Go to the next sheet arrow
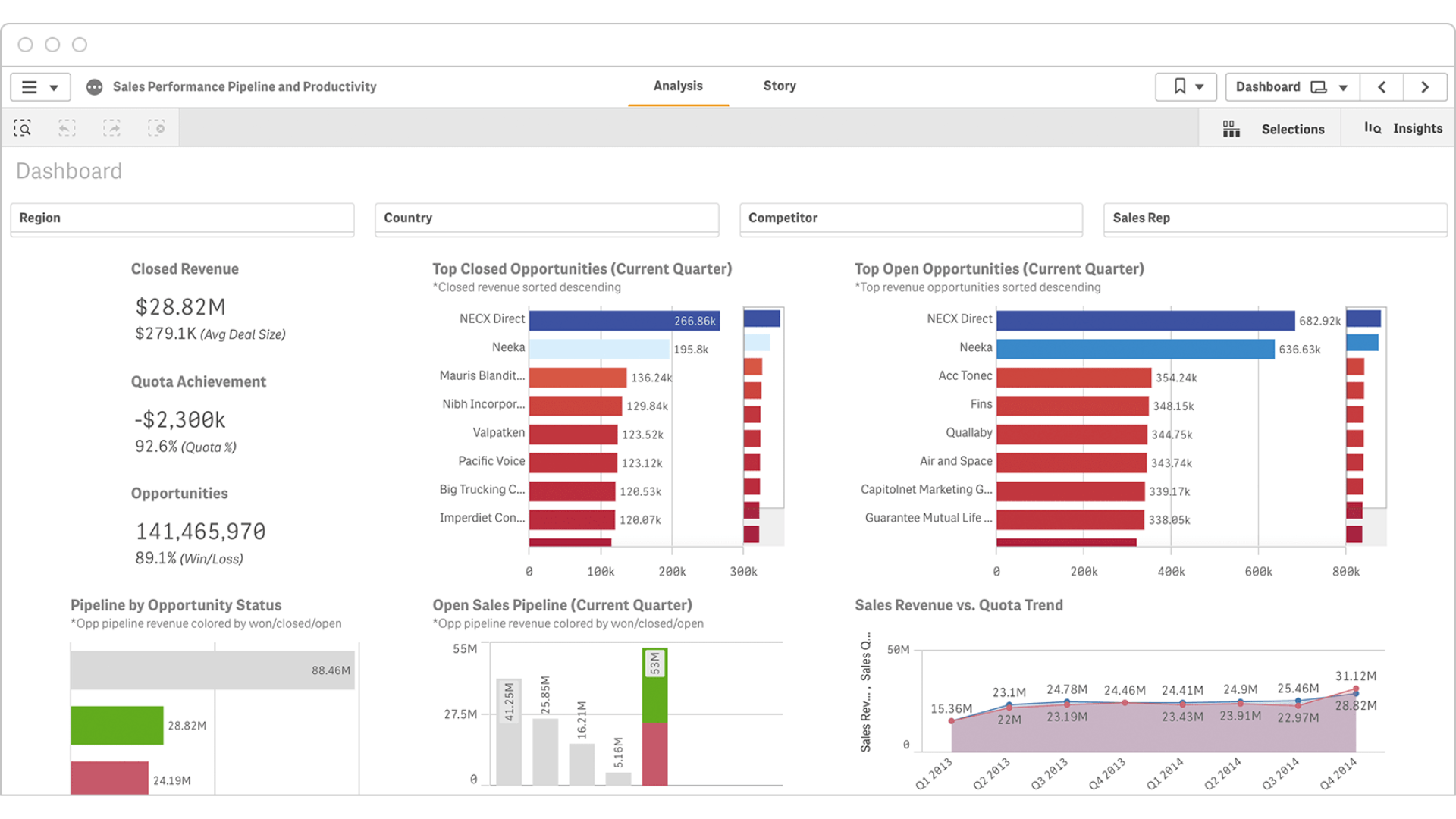The image size is (1456, 819). pyautogui.click(x=1425, y=87)
